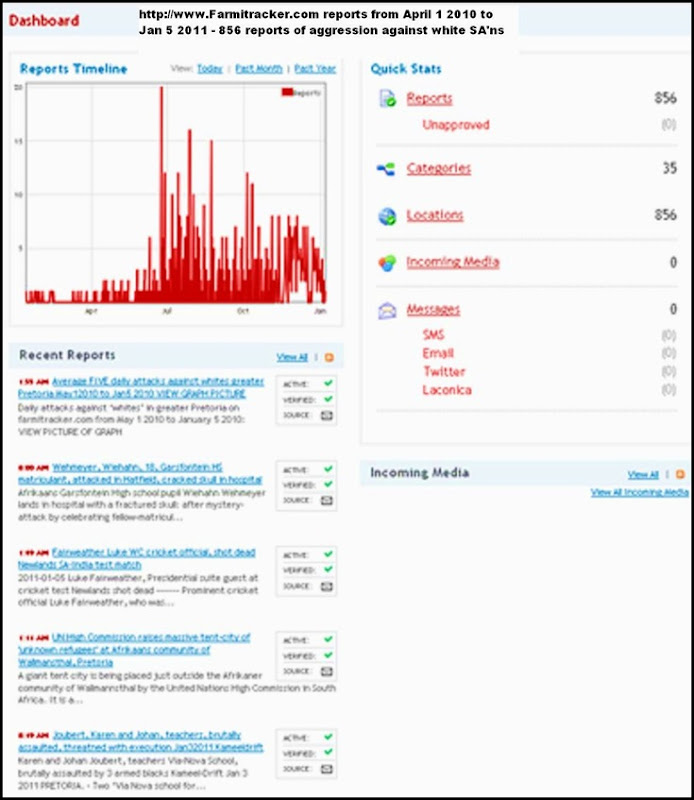
Task: Switch timeline view to Today
Action: coord(210,68)
